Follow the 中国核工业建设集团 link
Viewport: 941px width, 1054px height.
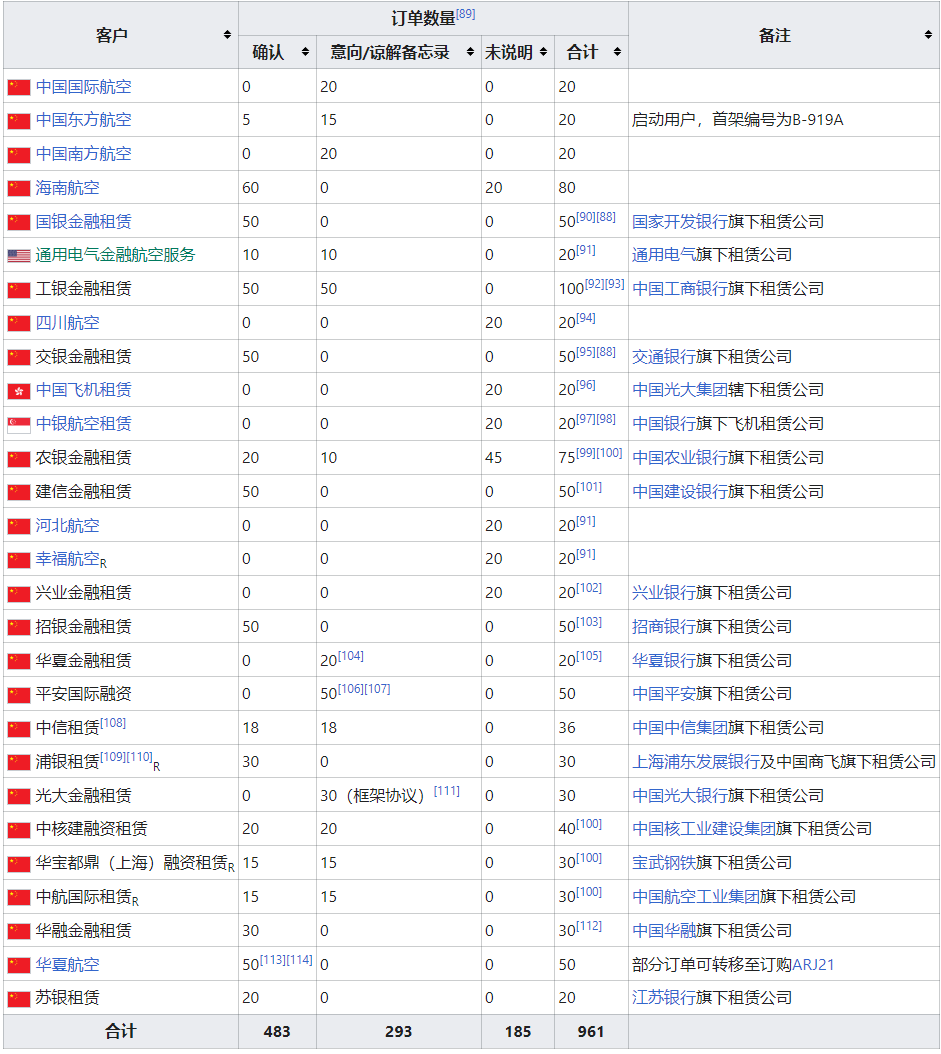tap(704, 829)
